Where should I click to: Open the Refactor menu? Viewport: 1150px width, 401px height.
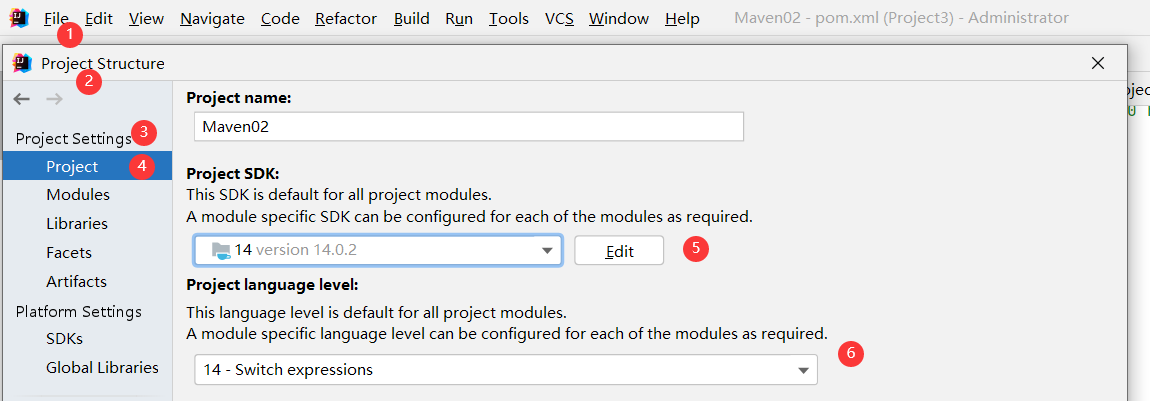tap(345, 18)
